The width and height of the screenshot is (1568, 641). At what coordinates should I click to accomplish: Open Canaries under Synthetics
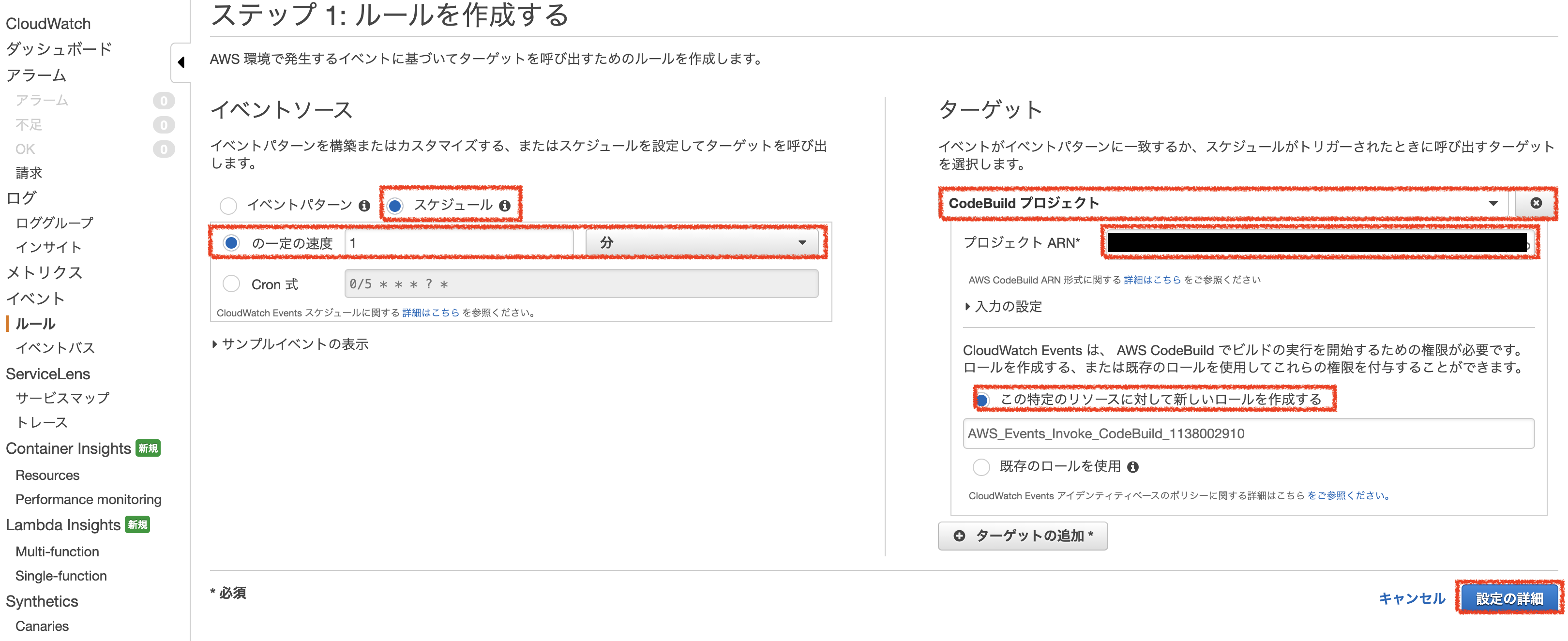point(42,626)
